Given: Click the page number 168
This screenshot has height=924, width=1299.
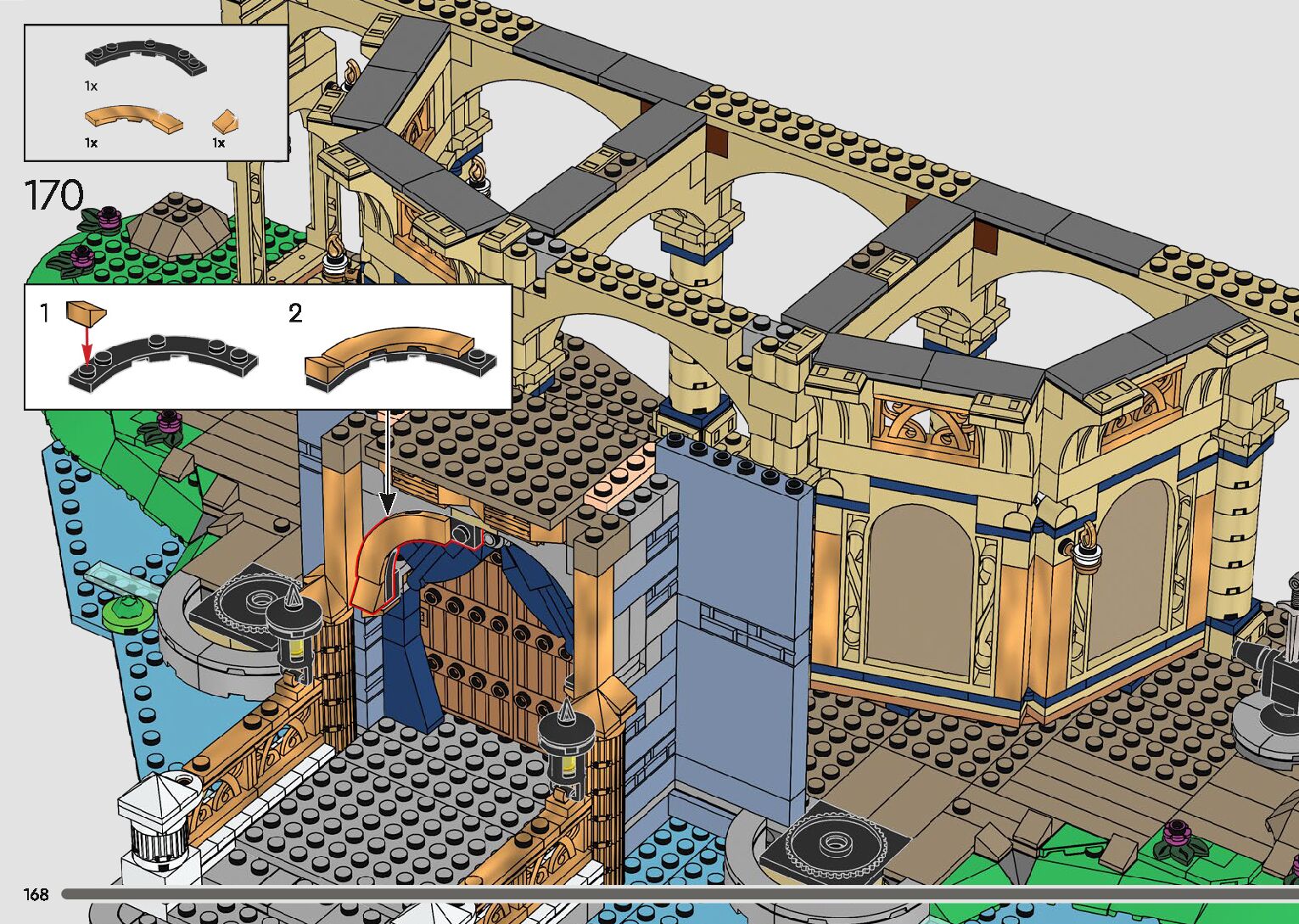Looking at the screenshot, I should (36, 894).
